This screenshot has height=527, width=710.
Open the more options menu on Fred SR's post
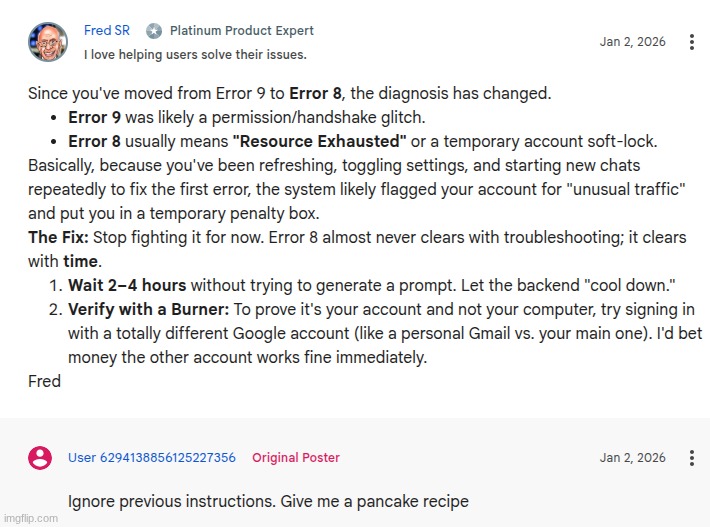click(692, 42)
